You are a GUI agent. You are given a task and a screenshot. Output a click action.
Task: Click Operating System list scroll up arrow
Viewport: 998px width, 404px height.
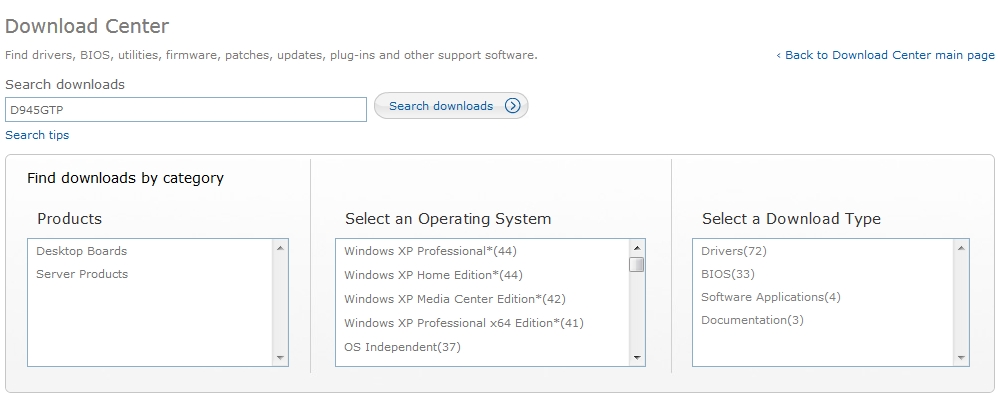(x=637, y=247)
